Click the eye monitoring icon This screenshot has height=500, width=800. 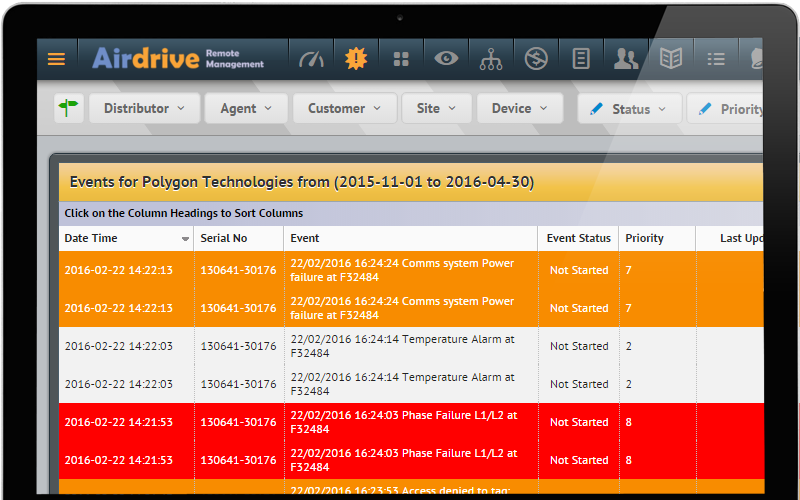pos(446,59)
